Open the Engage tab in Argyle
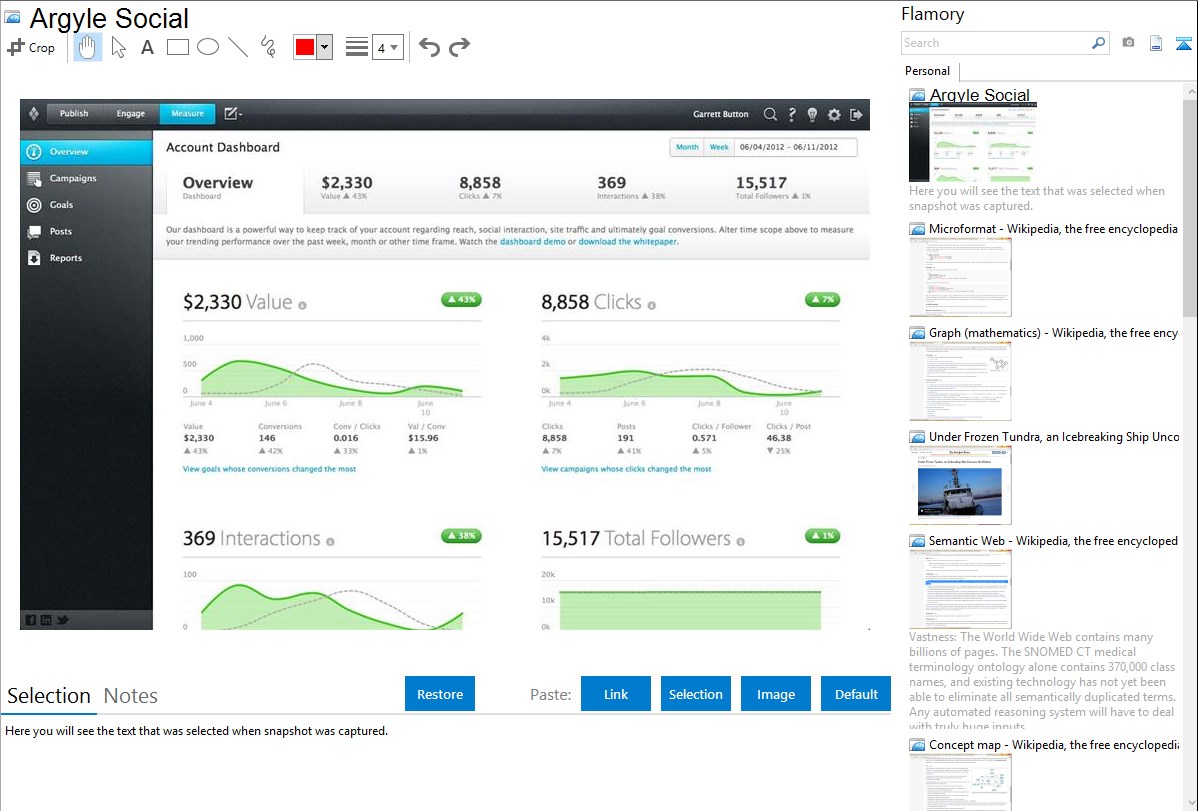Viewport: 1198px width, 811px height. coord(131,113)
